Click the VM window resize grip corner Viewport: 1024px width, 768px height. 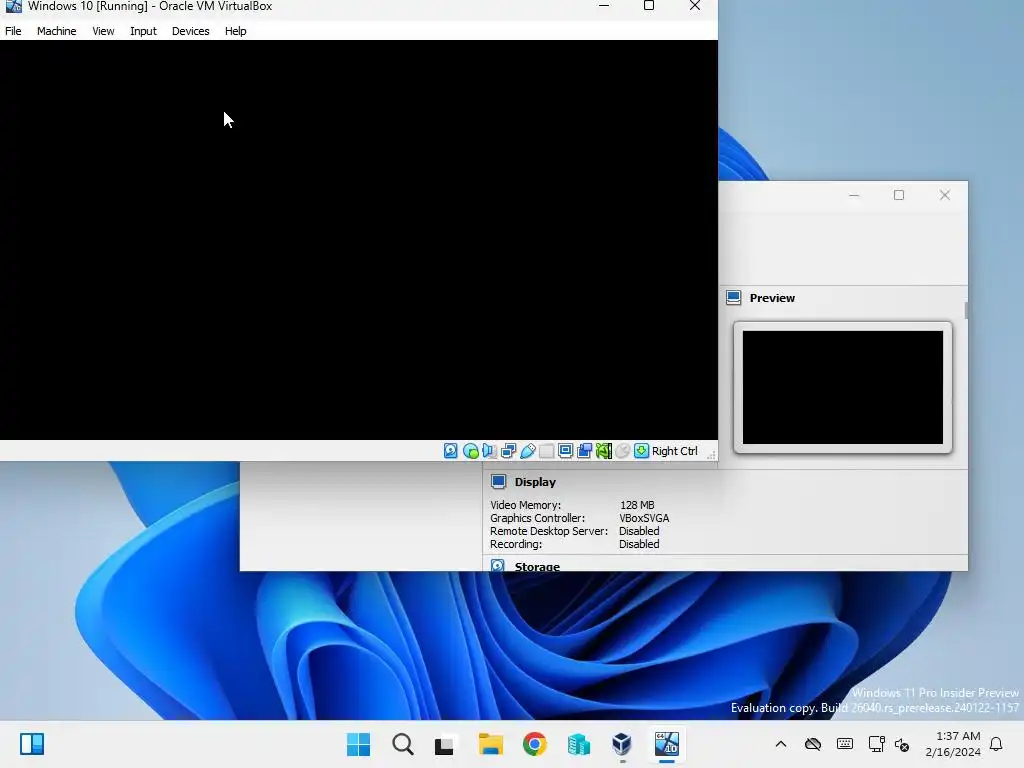pos(711,454)
